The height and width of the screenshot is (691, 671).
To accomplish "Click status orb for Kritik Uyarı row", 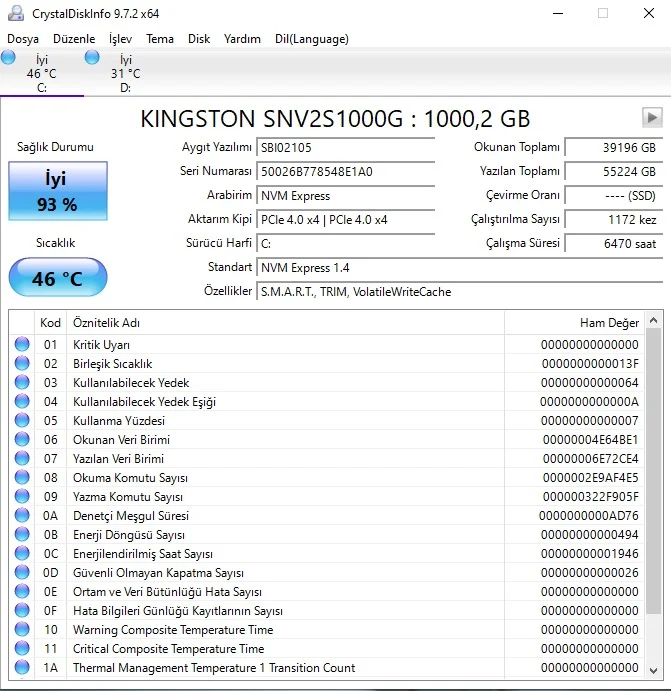I will point(22,345).
